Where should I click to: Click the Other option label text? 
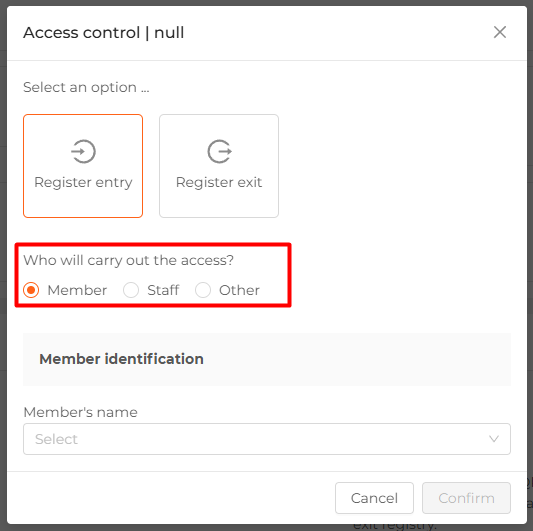(x=239, y=290)
